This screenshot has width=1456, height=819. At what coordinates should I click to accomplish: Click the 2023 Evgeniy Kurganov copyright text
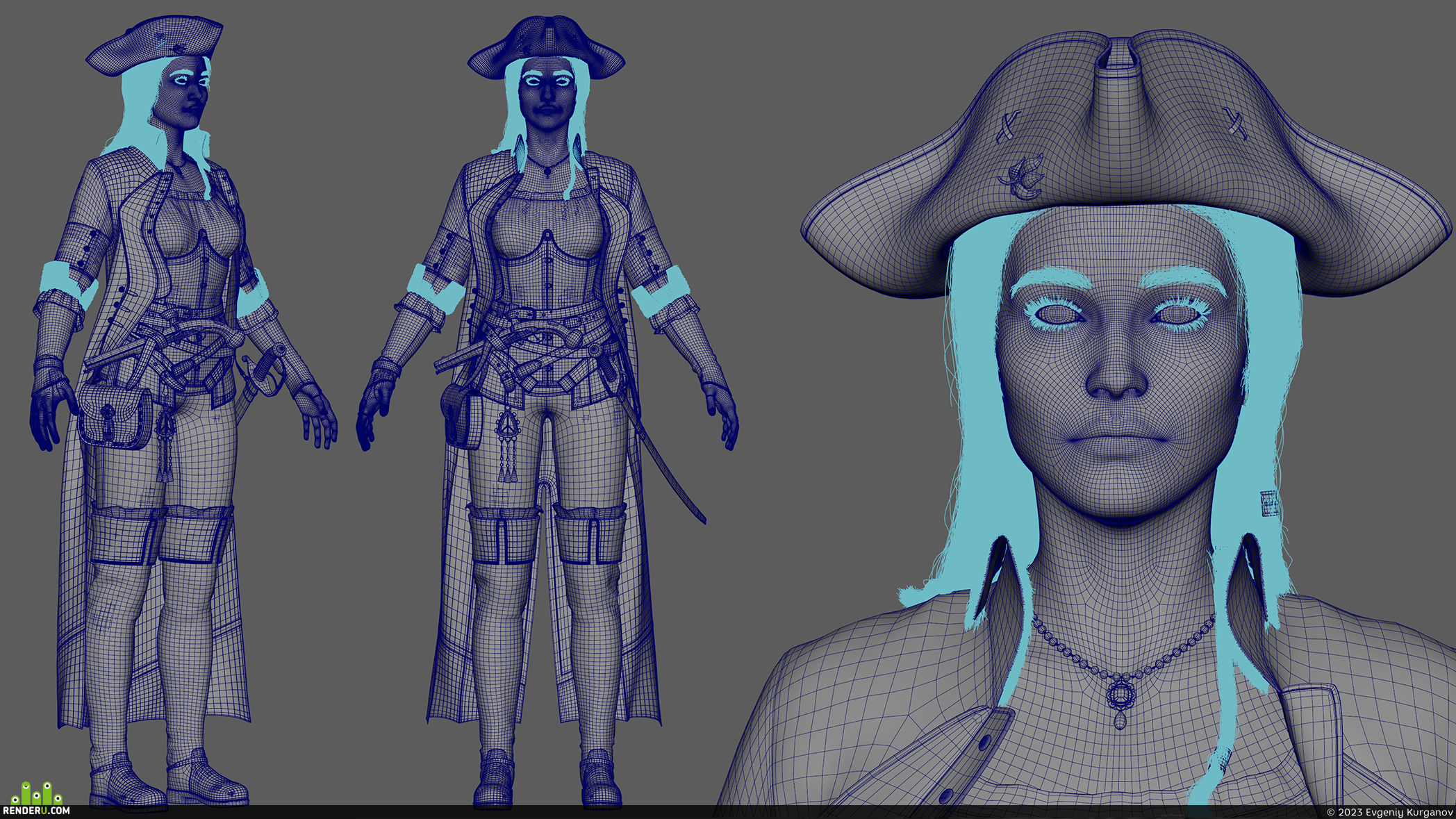click(1390, 812)
